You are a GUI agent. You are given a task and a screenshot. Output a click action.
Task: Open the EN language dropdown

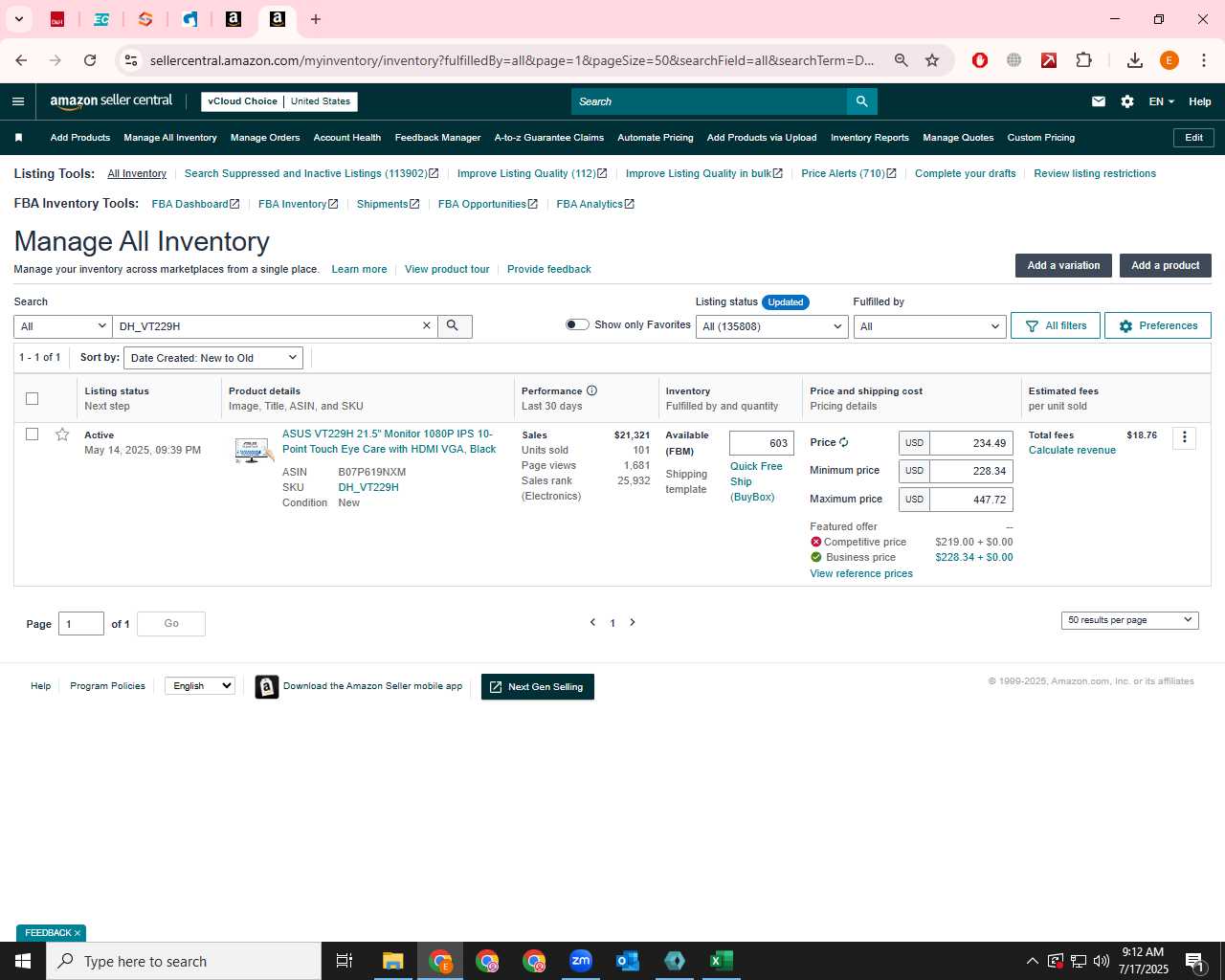1161,101
